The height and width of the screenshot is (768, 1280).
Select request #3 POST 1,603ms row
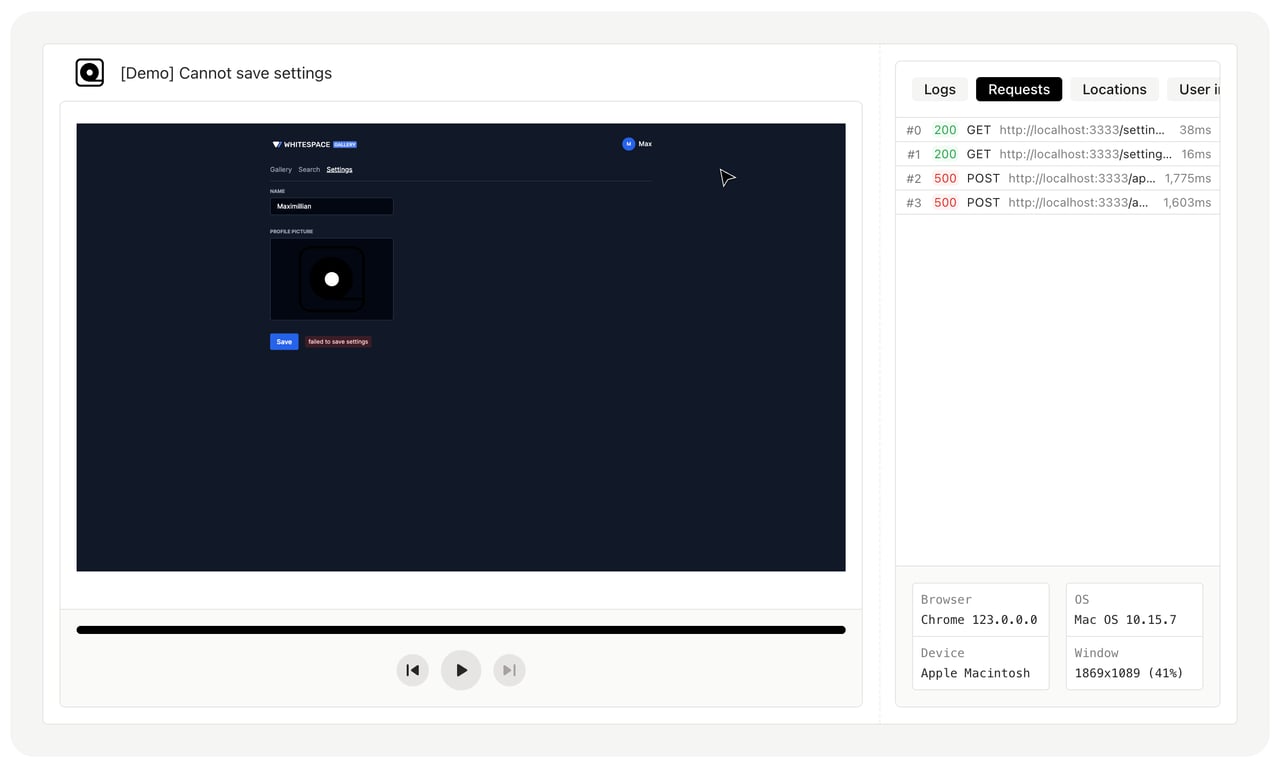(1058, 202)
